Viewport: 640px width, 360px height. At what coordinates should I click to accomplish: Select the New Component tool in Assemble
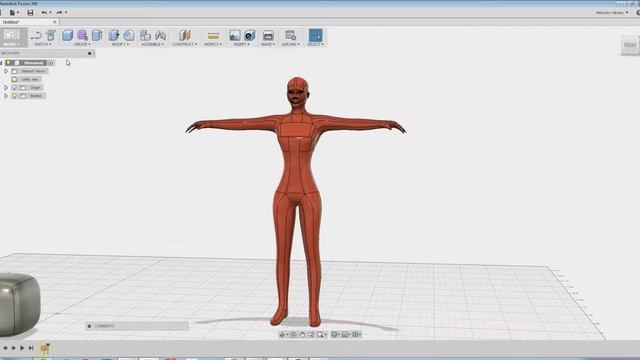[145, 35]
